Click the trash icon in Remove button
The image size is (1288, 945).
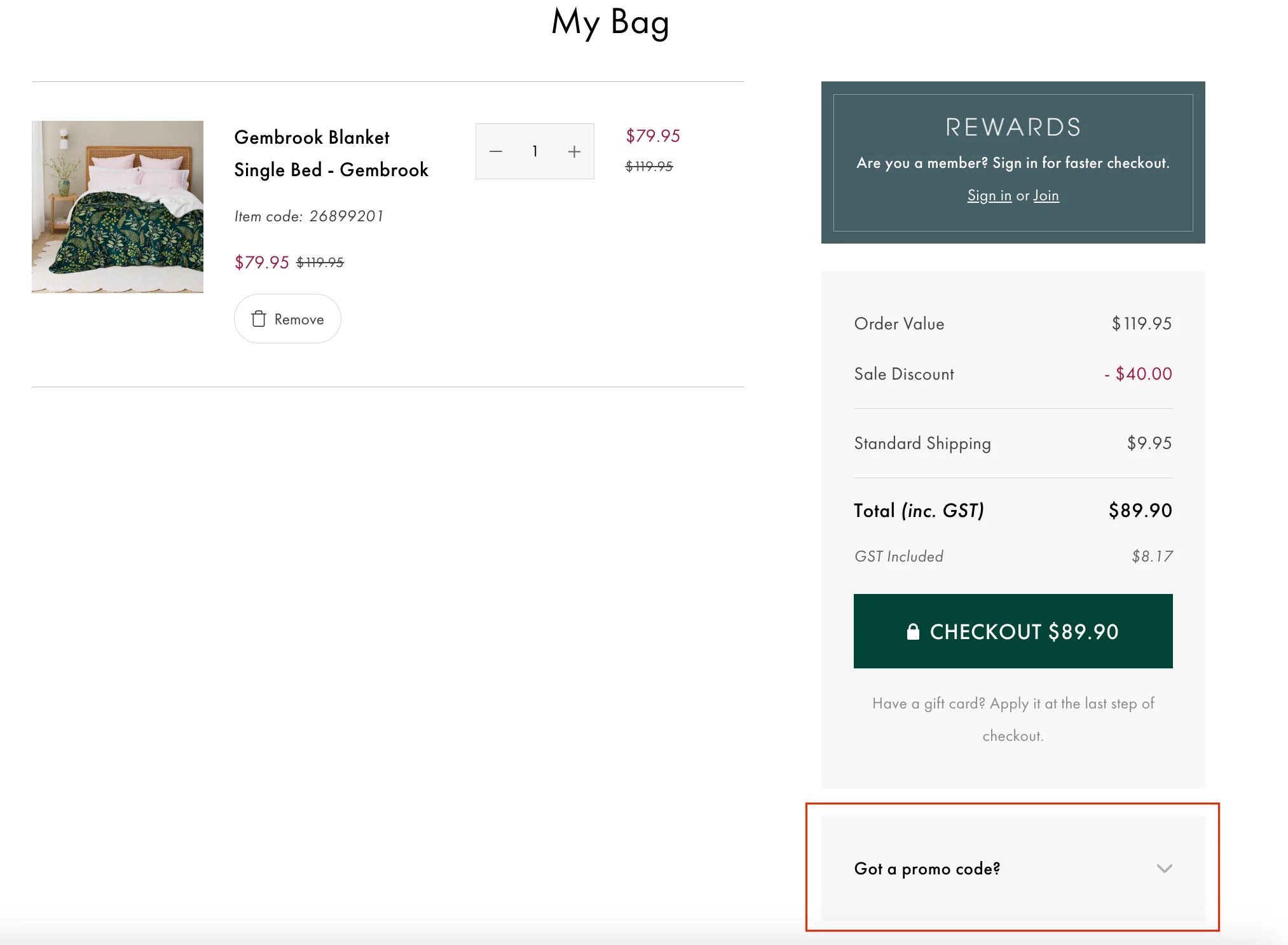coord(259,319)
